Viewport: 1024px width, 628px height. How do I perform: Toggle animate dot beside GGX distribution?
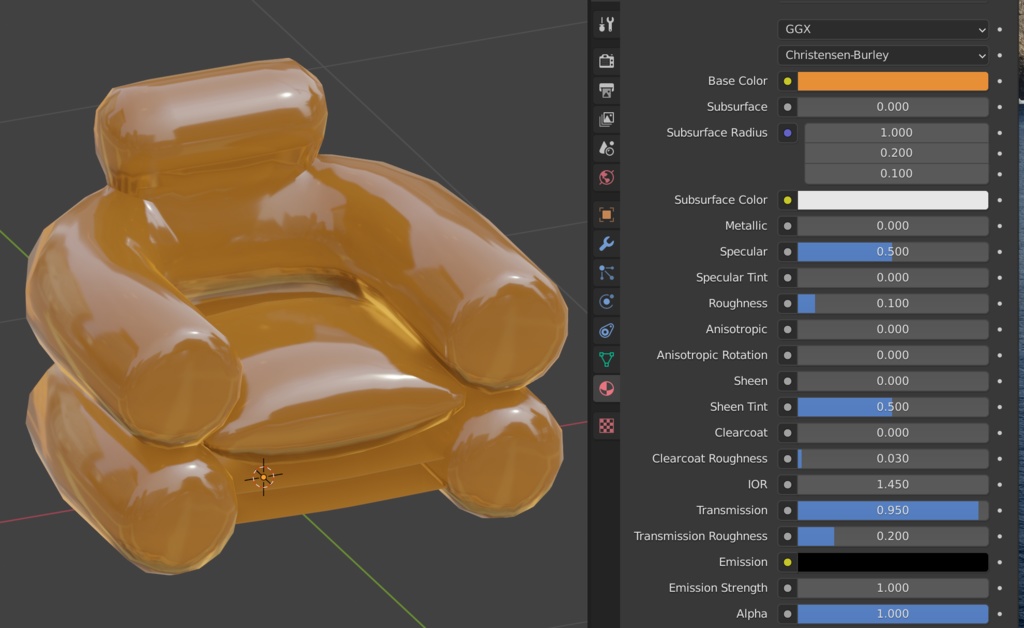1000,29
